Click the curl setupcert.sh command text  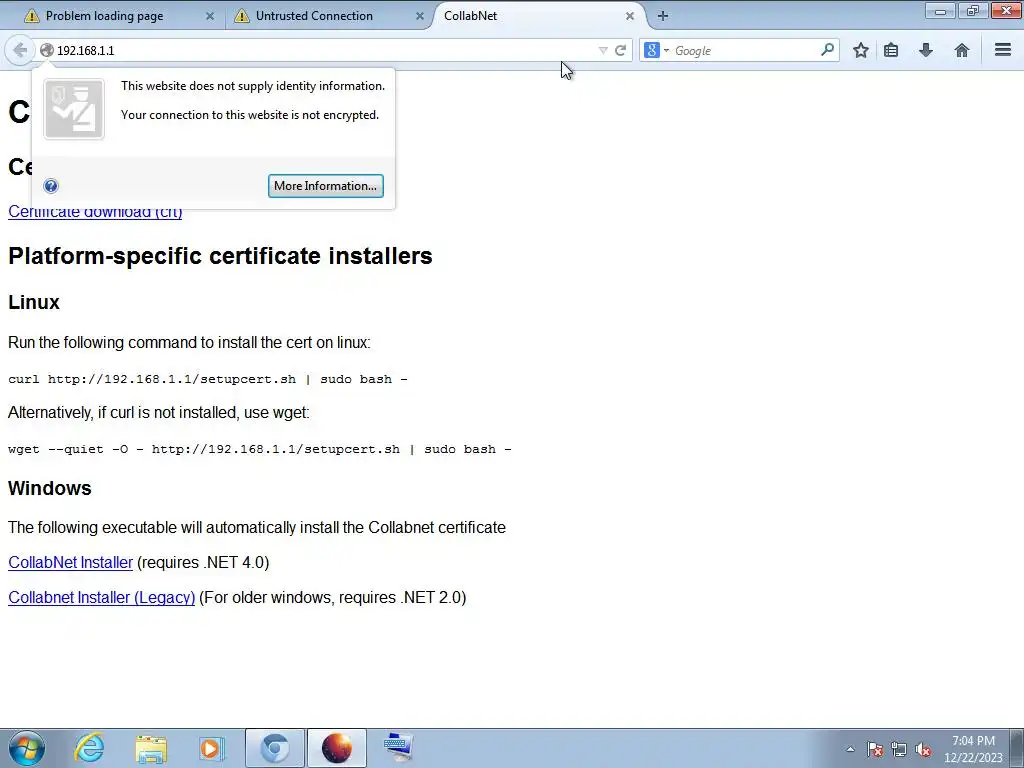click(x=208, y=379)
